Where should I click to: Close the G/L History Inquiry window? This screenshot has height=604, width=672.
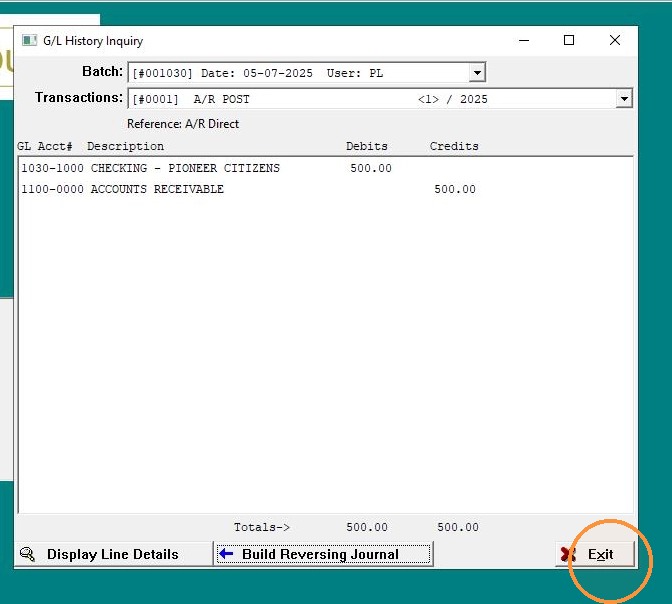615,40
